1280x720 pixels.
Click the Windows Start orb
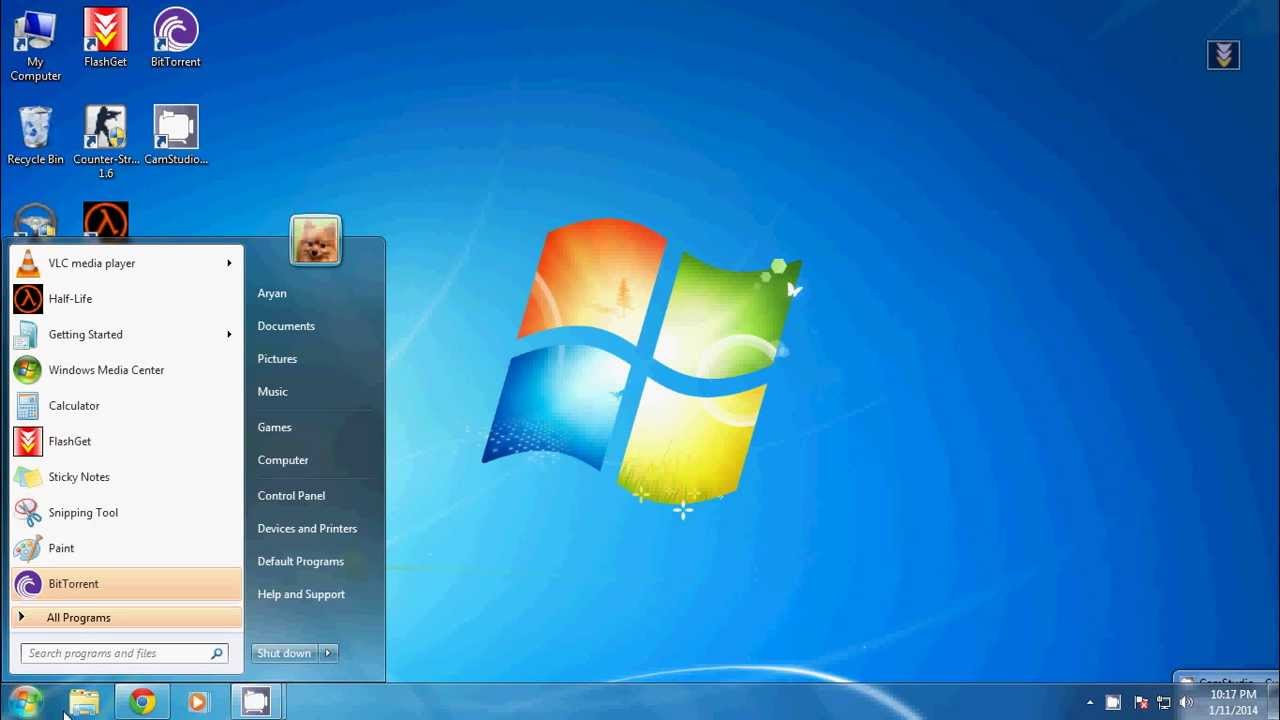tap(26, 702)
